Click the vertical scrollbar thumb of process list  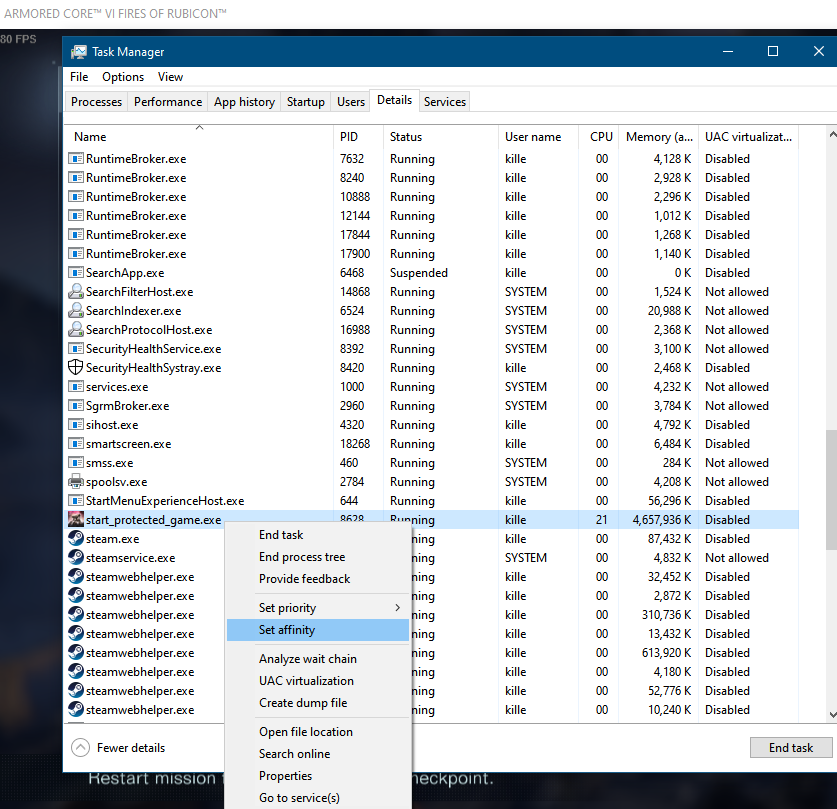[x=830, y=489]
